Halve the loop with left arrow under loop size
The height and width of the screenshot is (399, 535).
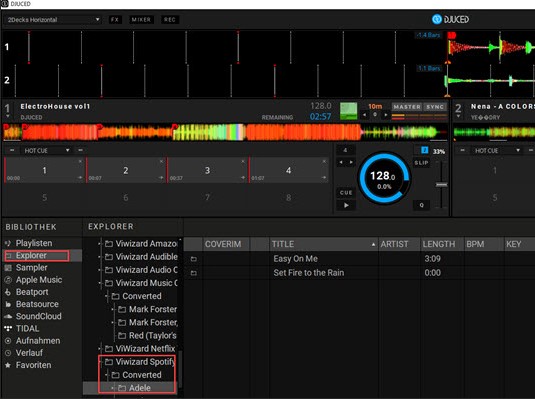(x=341, y=162)
